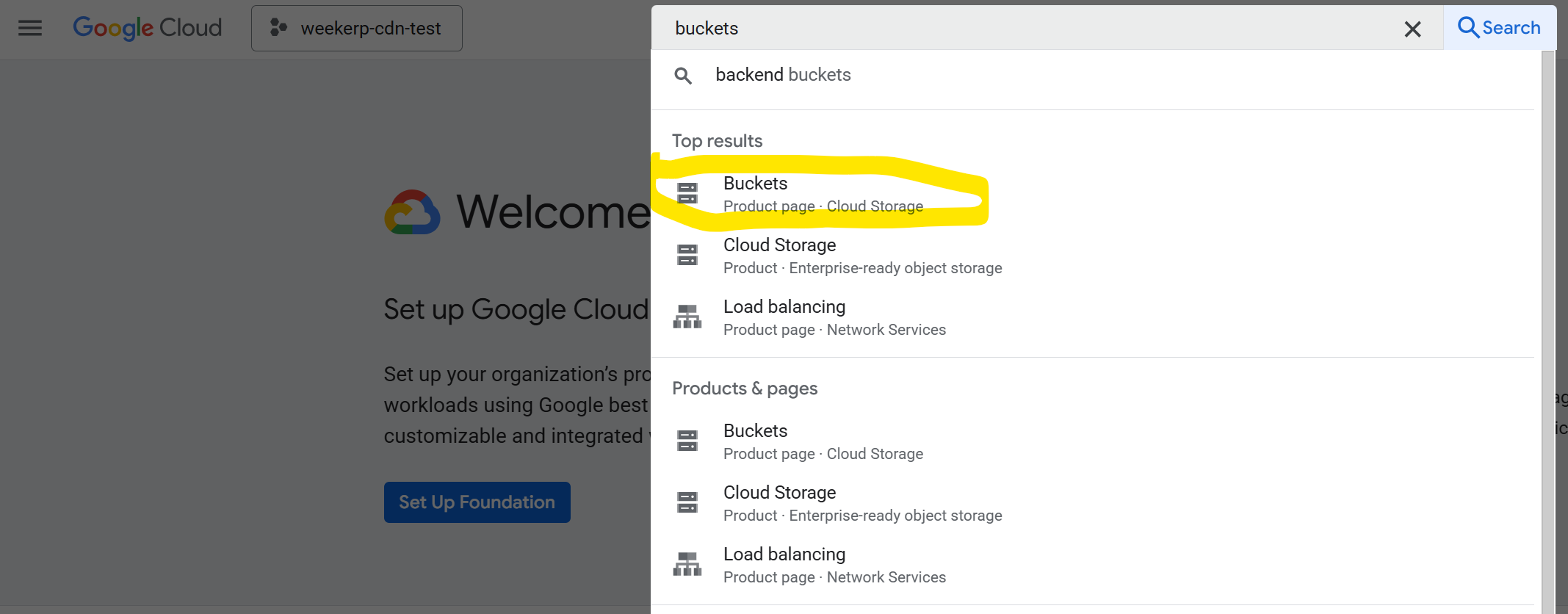
Task: Click the Set Up Foundation button
Action: [477, 502]
